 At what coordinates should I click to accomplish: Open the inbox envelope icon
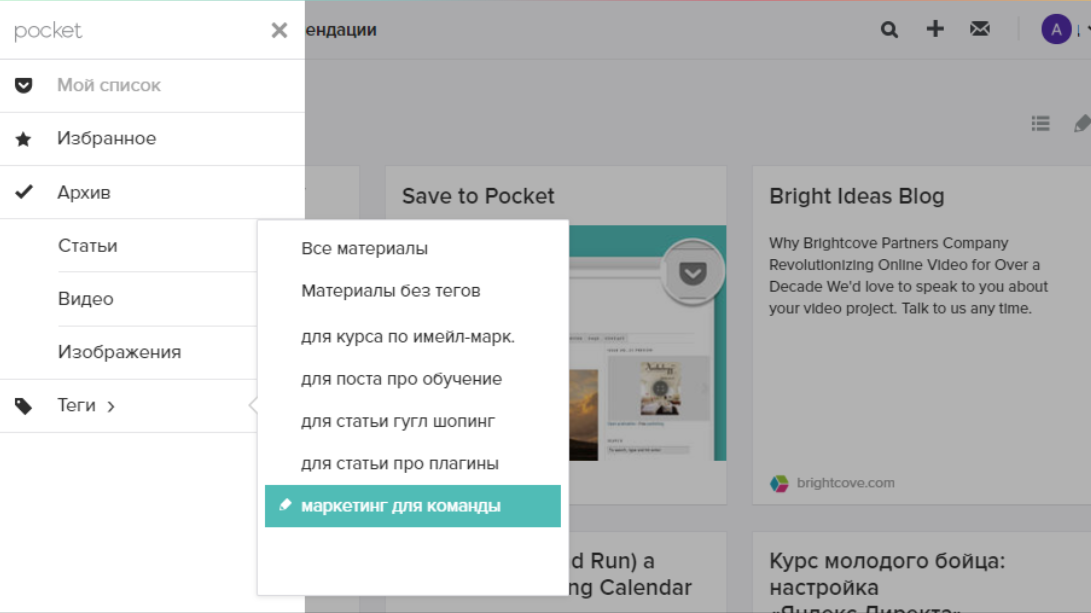(x=980, y=29)
